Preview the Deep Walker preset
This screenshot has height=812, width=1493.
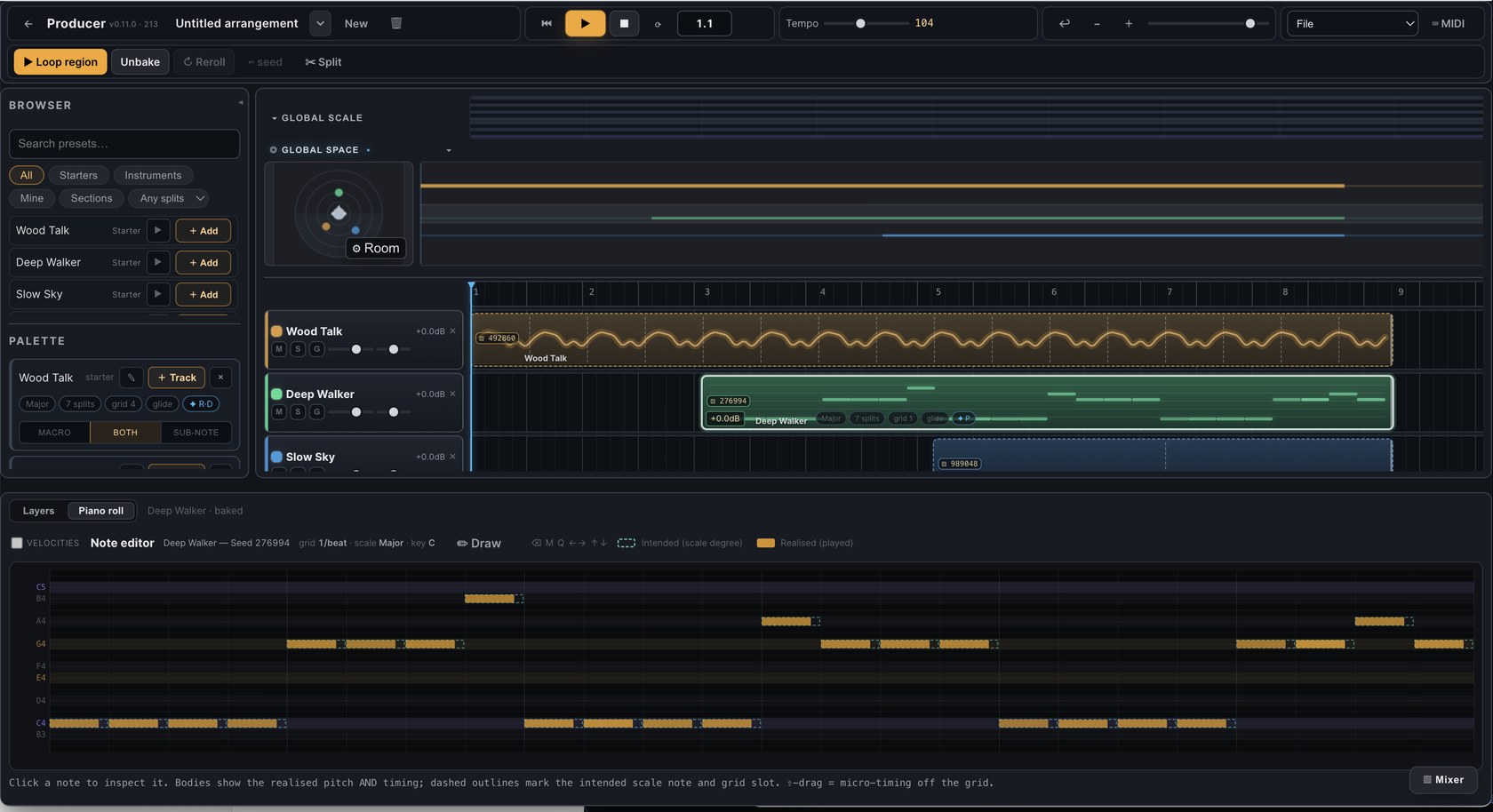(x=157, y=263)
